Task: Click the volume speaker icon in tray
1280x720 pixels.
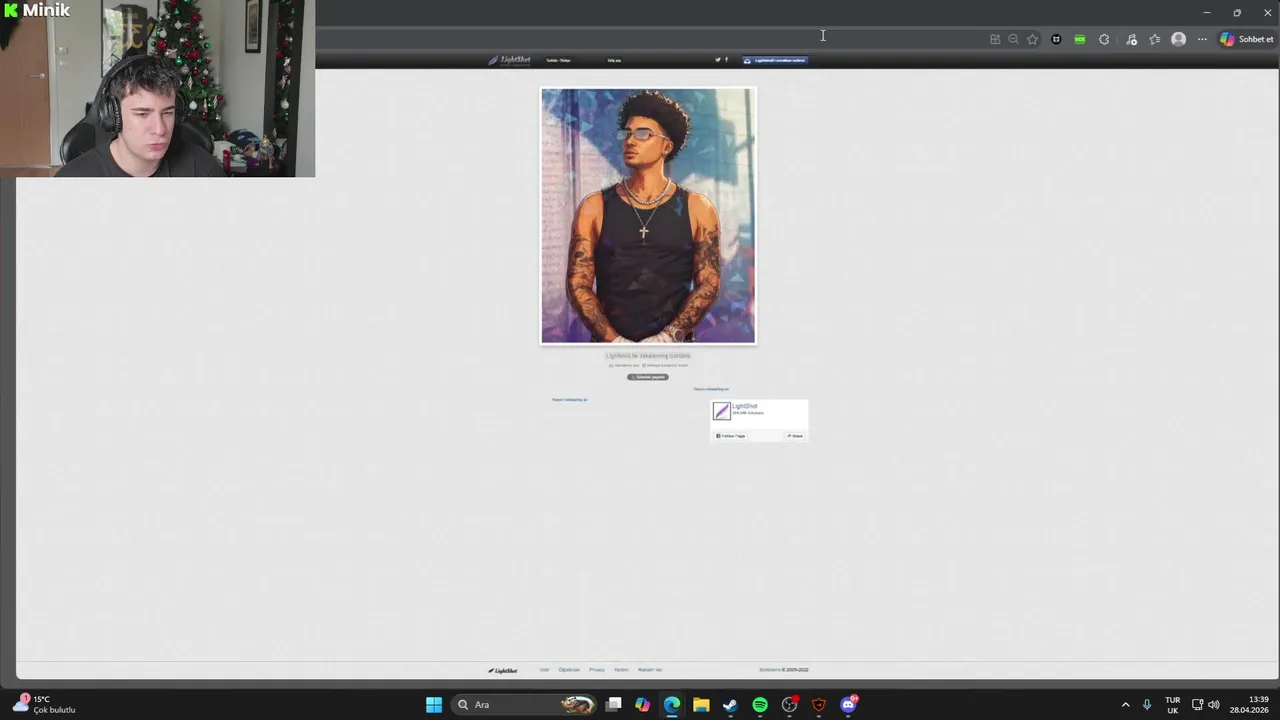Action: pos(1214,705)
